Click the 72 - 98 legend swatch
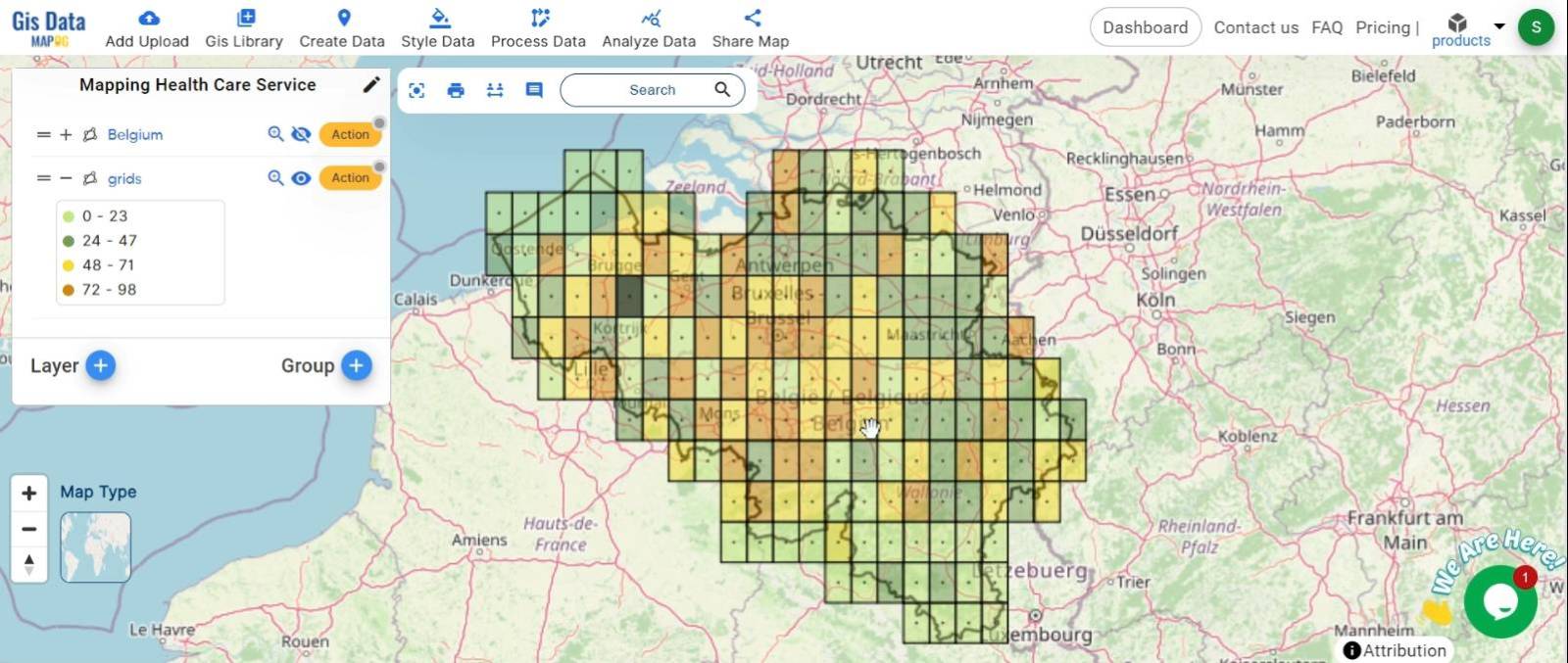The height and width of the screenshot is (663, 1568). pos(69,290)
